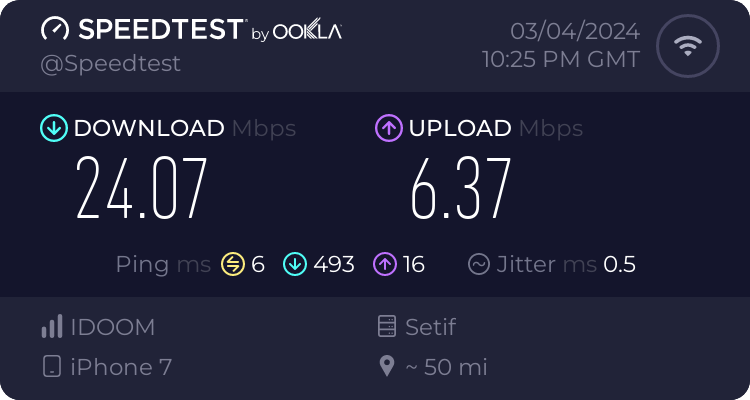Screen dimensions: 750x400
Task: Click the purple upload ping icon
Action: coord(385,264)
